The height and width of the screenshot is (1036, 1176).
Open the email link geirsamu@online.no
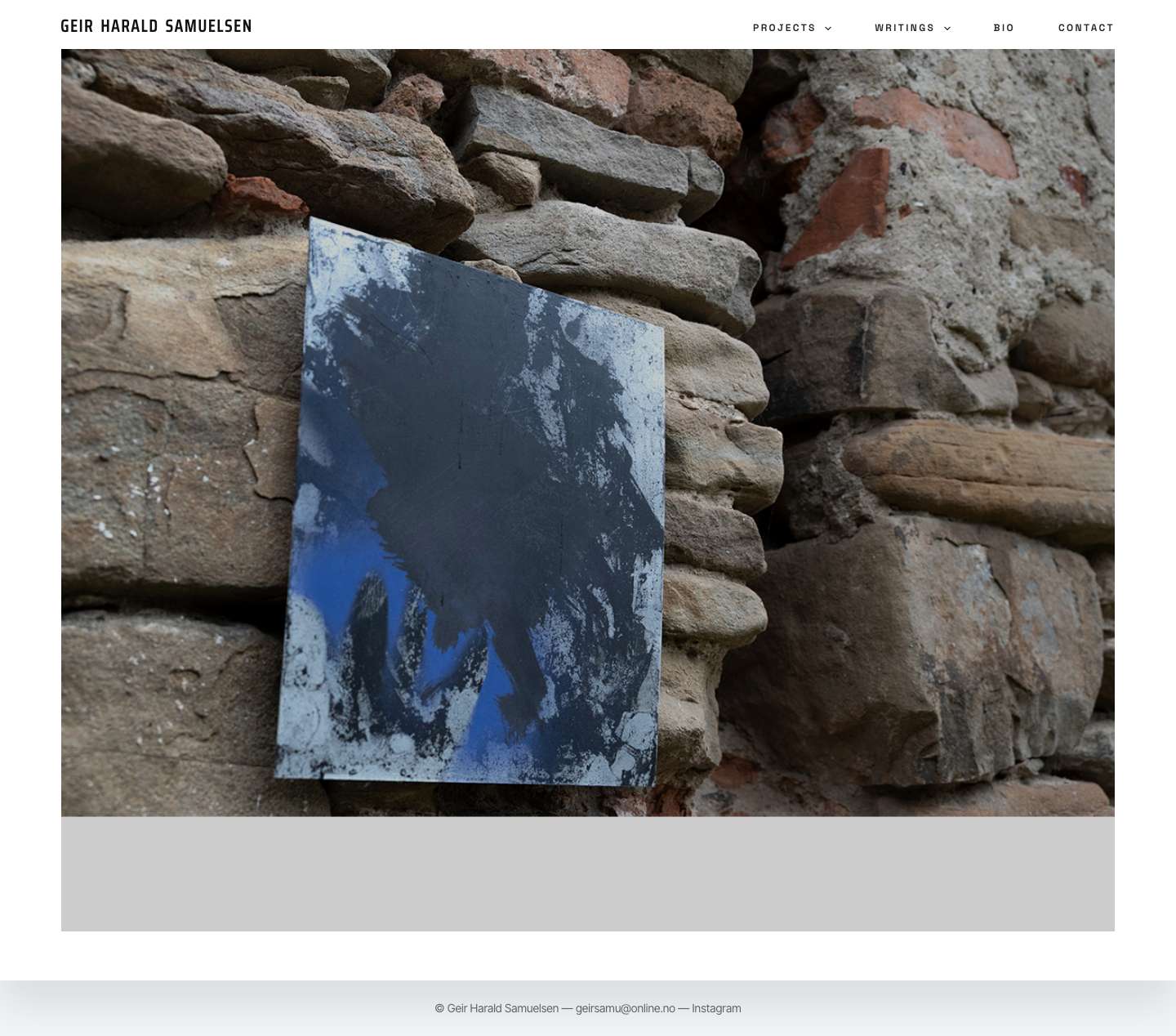625,1008
